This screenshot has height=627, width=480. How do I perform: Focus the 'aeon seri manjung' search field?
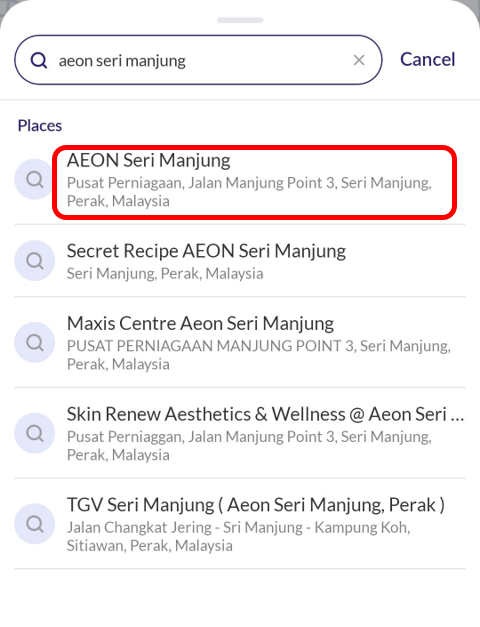click(198, 60)
